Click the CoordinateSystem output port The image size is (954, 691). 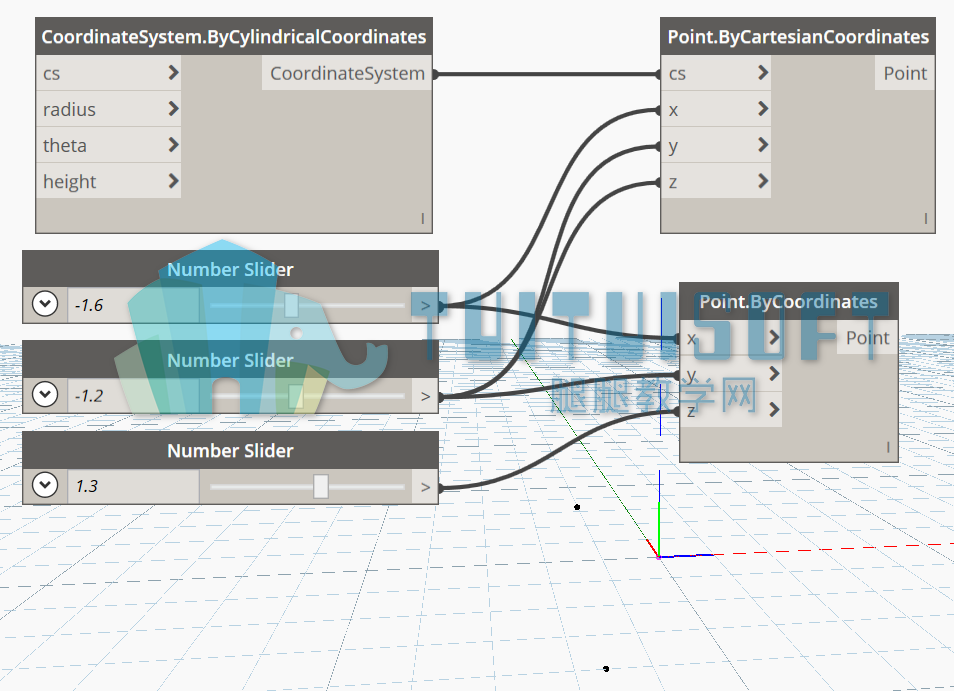pos(347,73)
